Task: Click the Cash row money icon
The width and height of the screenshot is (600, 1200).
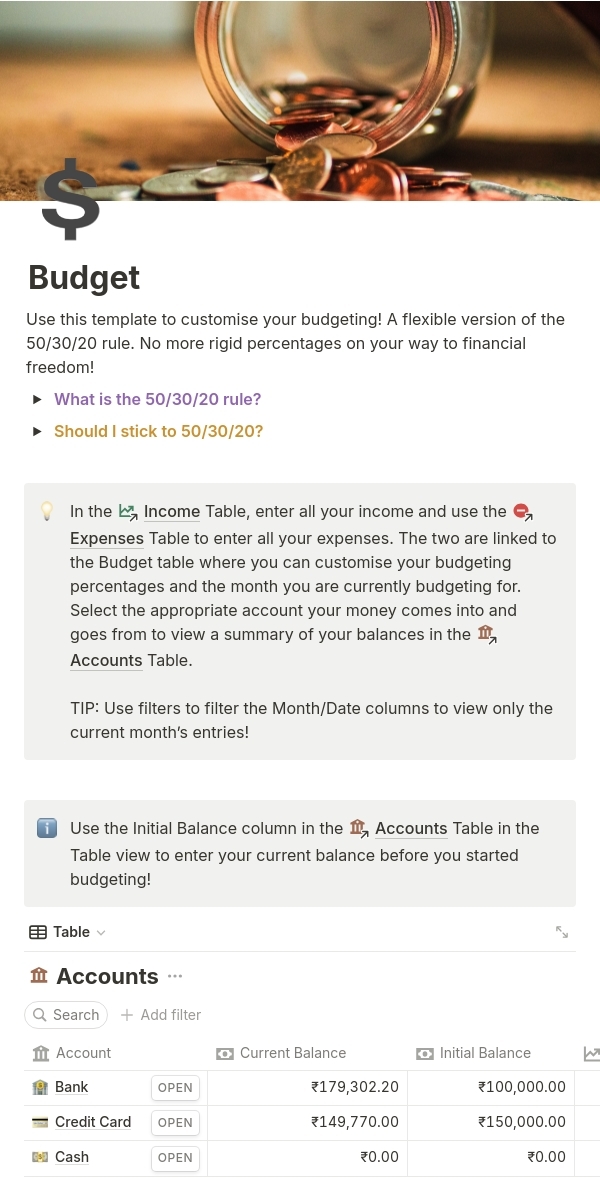Action: point(40,1157)
